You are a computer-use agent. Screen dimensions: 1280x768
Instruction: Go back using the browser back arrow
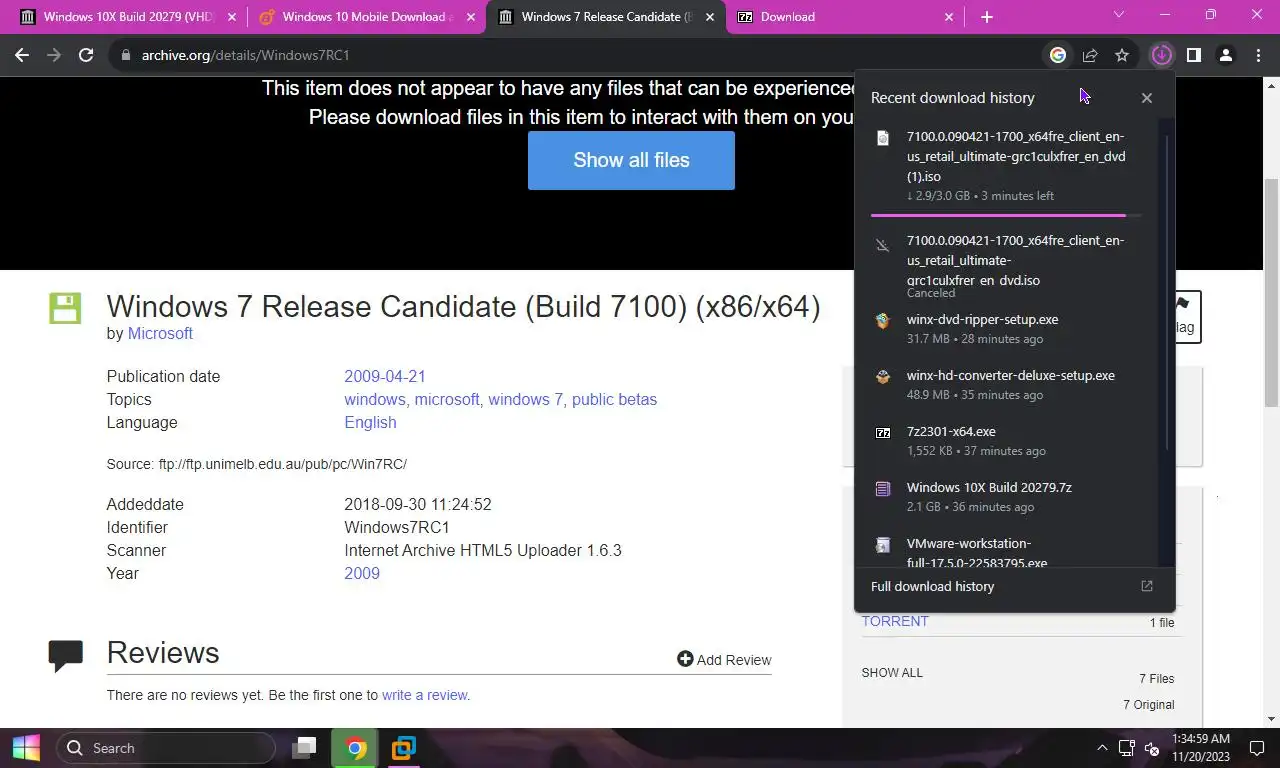(22, 55)
